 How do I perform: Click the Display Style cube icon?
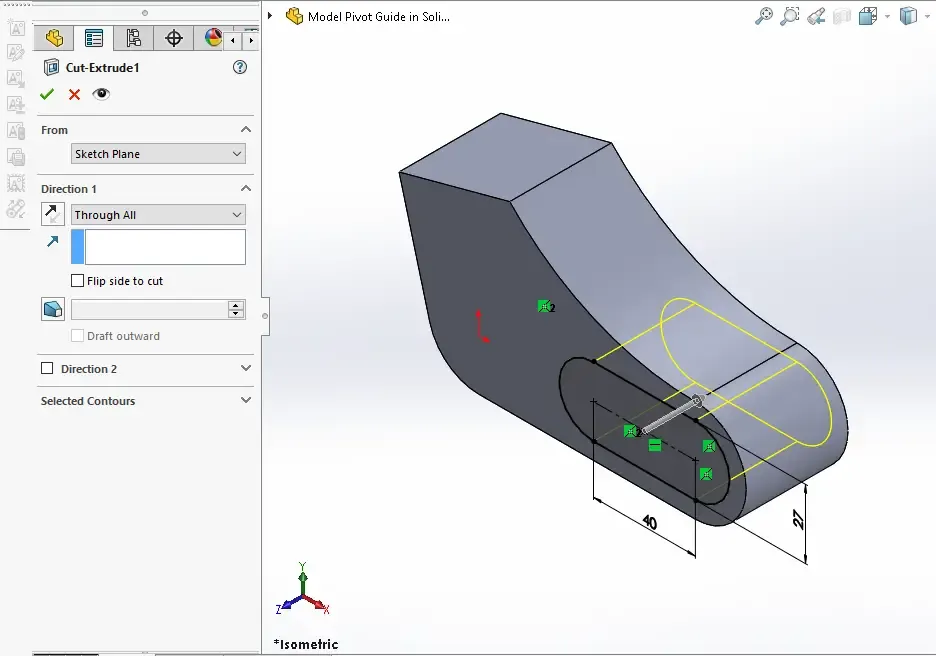click(x=908, y=16)
